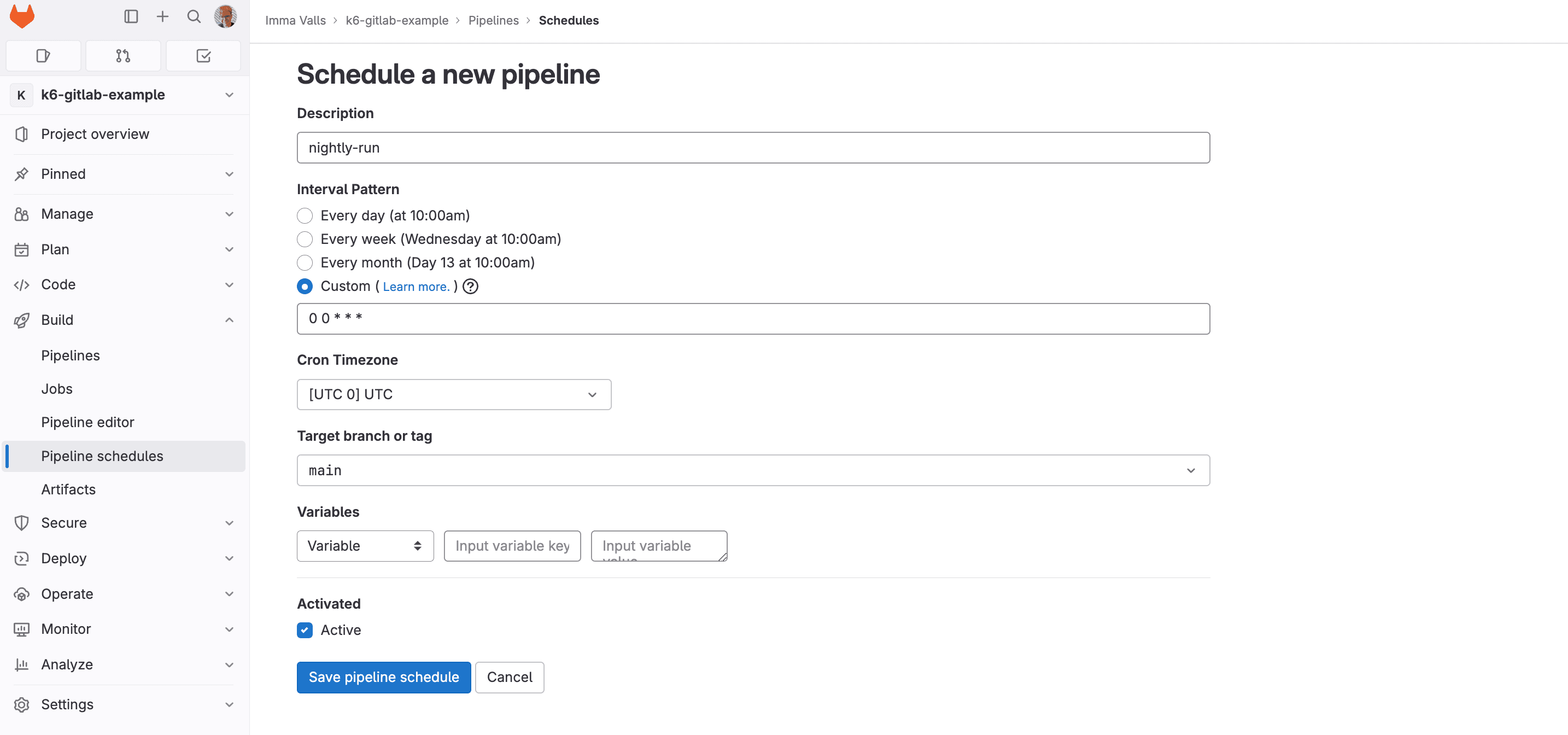The height and width of the screenshot is (735, 1568).
Task: Open the Cron Timezone dropdown
Action: 453,394
